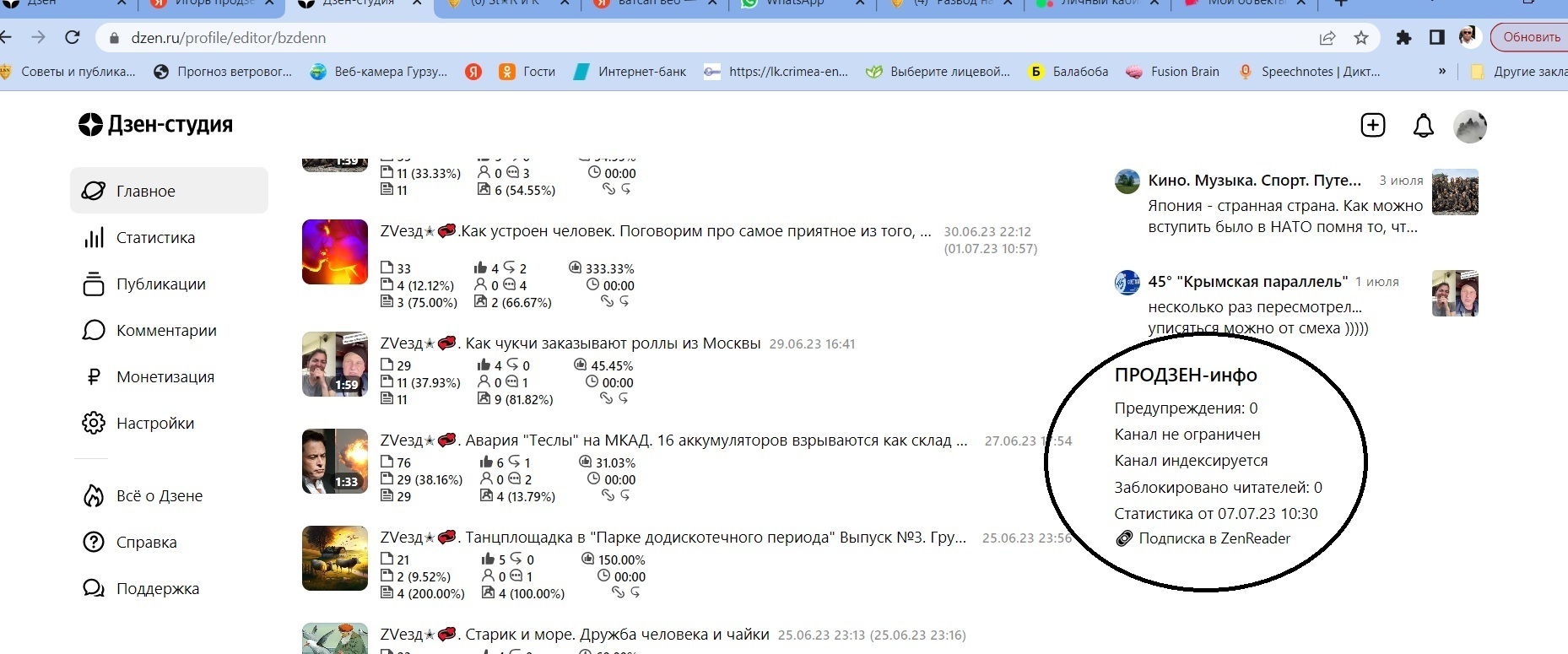Bookmark this page with the star icon
The image size is (1568, 654).
coord(1360,37)
